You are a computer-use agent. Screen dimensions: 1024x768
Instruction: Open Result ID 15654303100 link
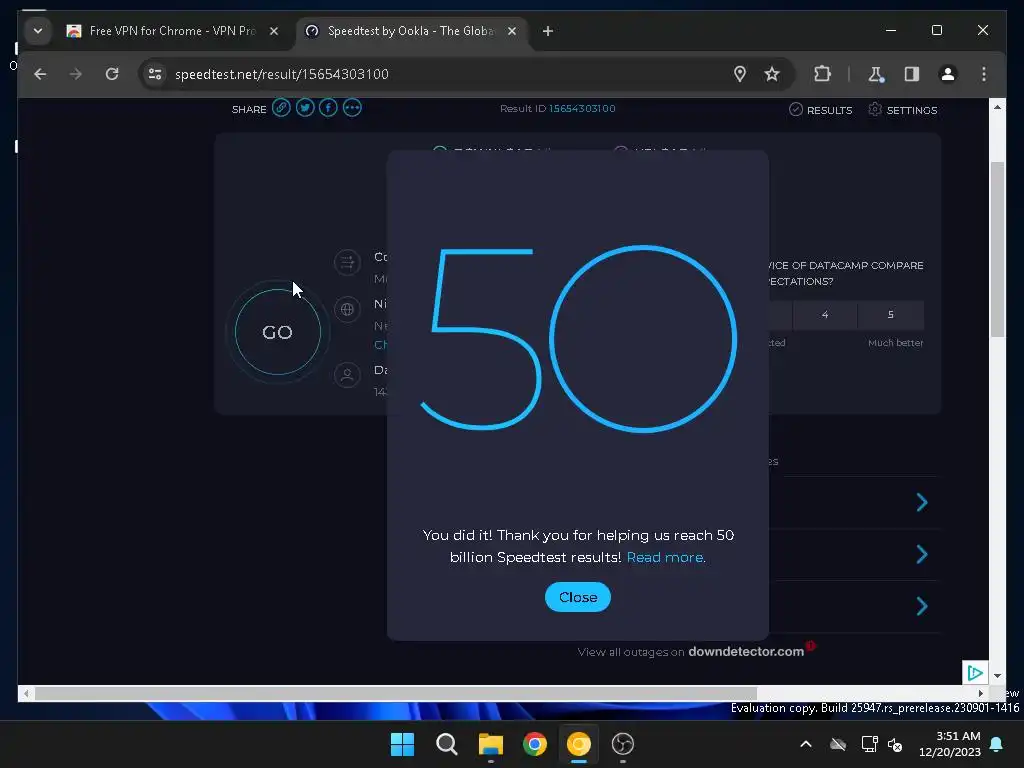click(x=582, y=108)
